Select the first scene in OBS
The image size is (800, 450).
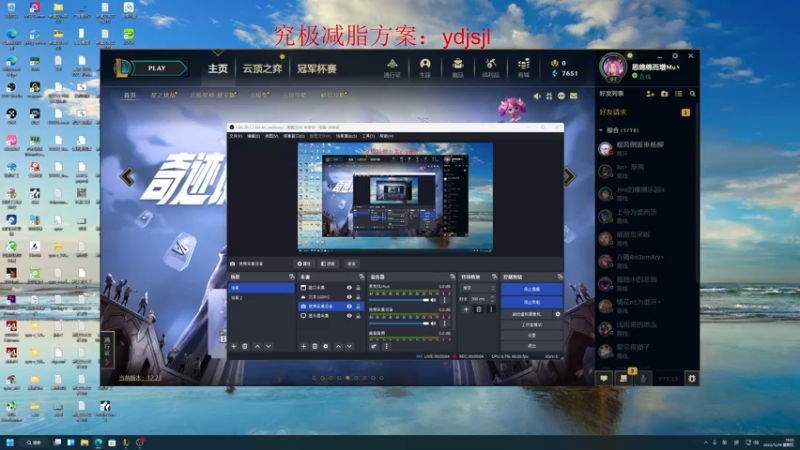(x=261, y=288)
